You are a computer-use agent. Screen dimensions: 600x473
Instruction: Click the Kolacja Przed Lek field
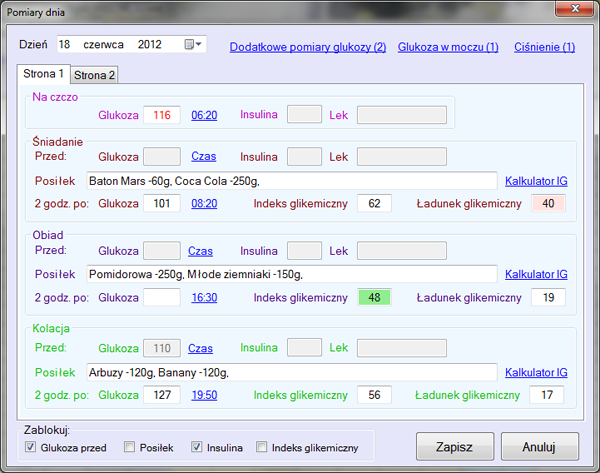pyautogui.click(x=402, y=348)
